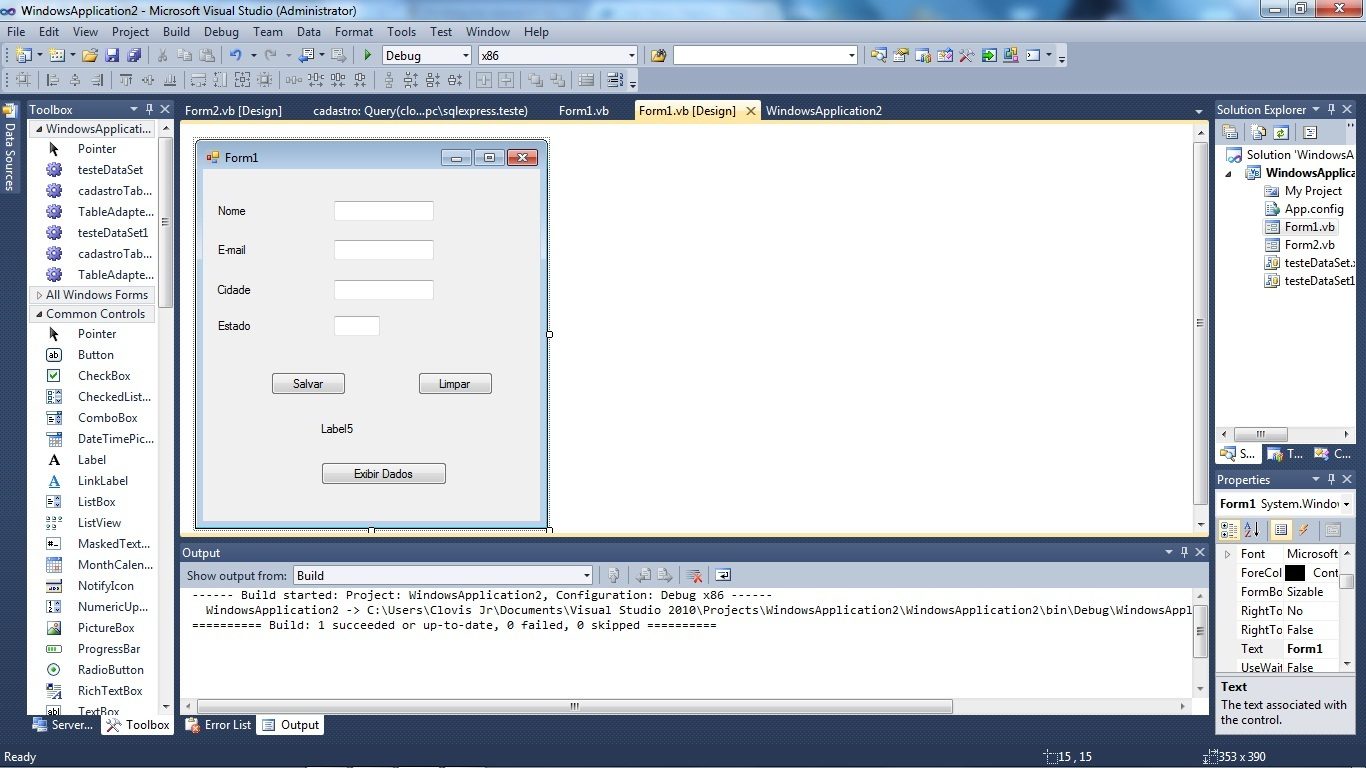Viewport: 1366px width, 768px height.
Task: Click Alphabetical sort icon in Properties
Action: click(x=1251, y=530)
